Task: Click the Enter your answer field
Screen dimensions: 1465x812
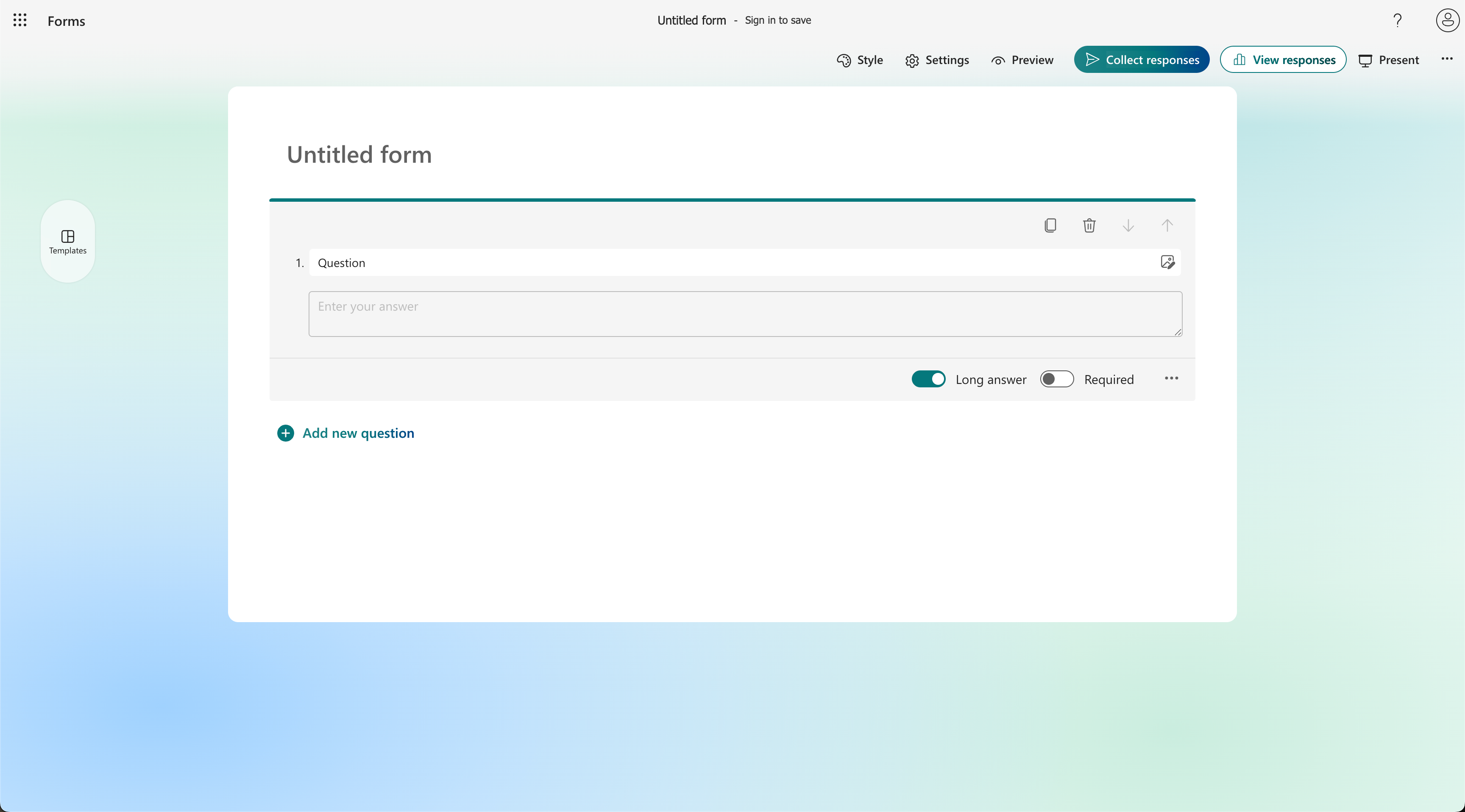Action: 745,313
